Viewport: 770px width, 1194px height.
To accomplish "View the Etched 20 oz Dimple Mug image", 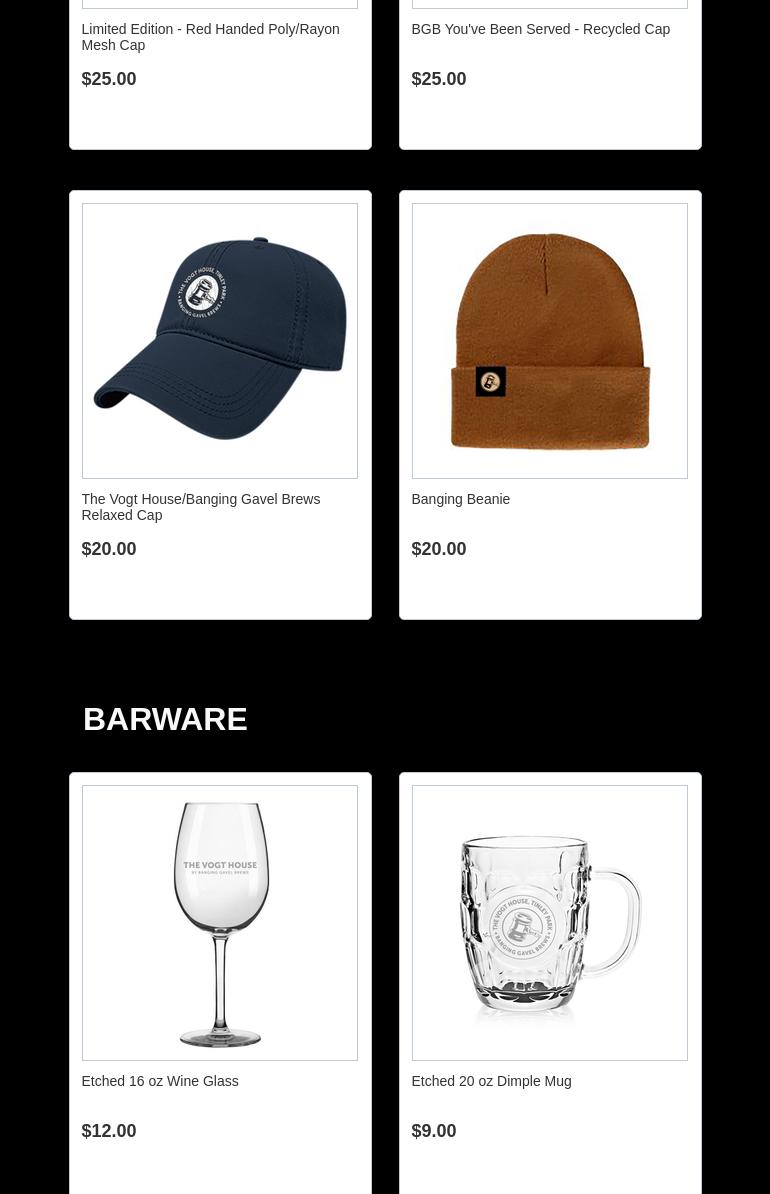I will pos(549,922).
